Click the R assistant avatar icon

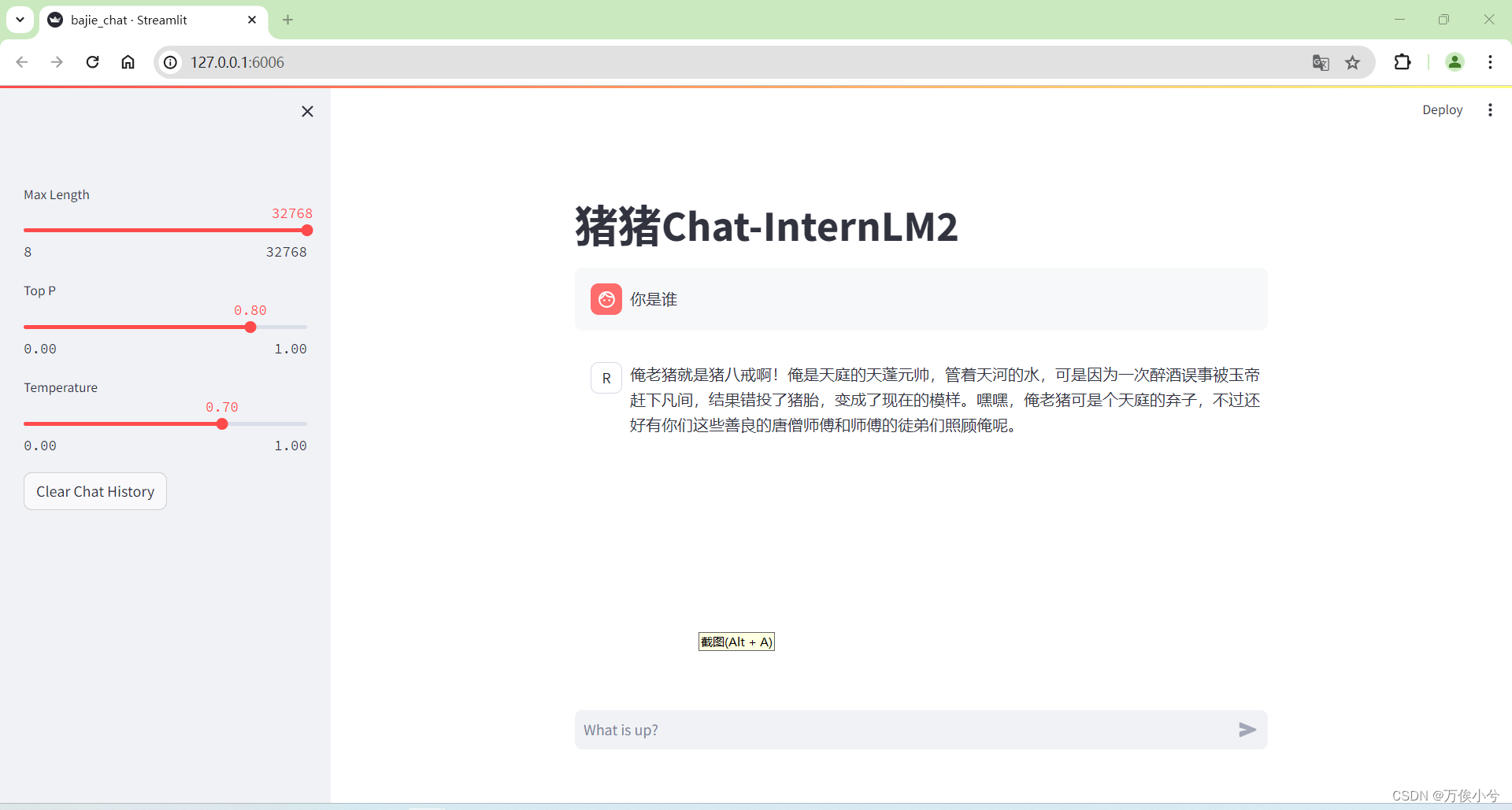click(606, 378)
